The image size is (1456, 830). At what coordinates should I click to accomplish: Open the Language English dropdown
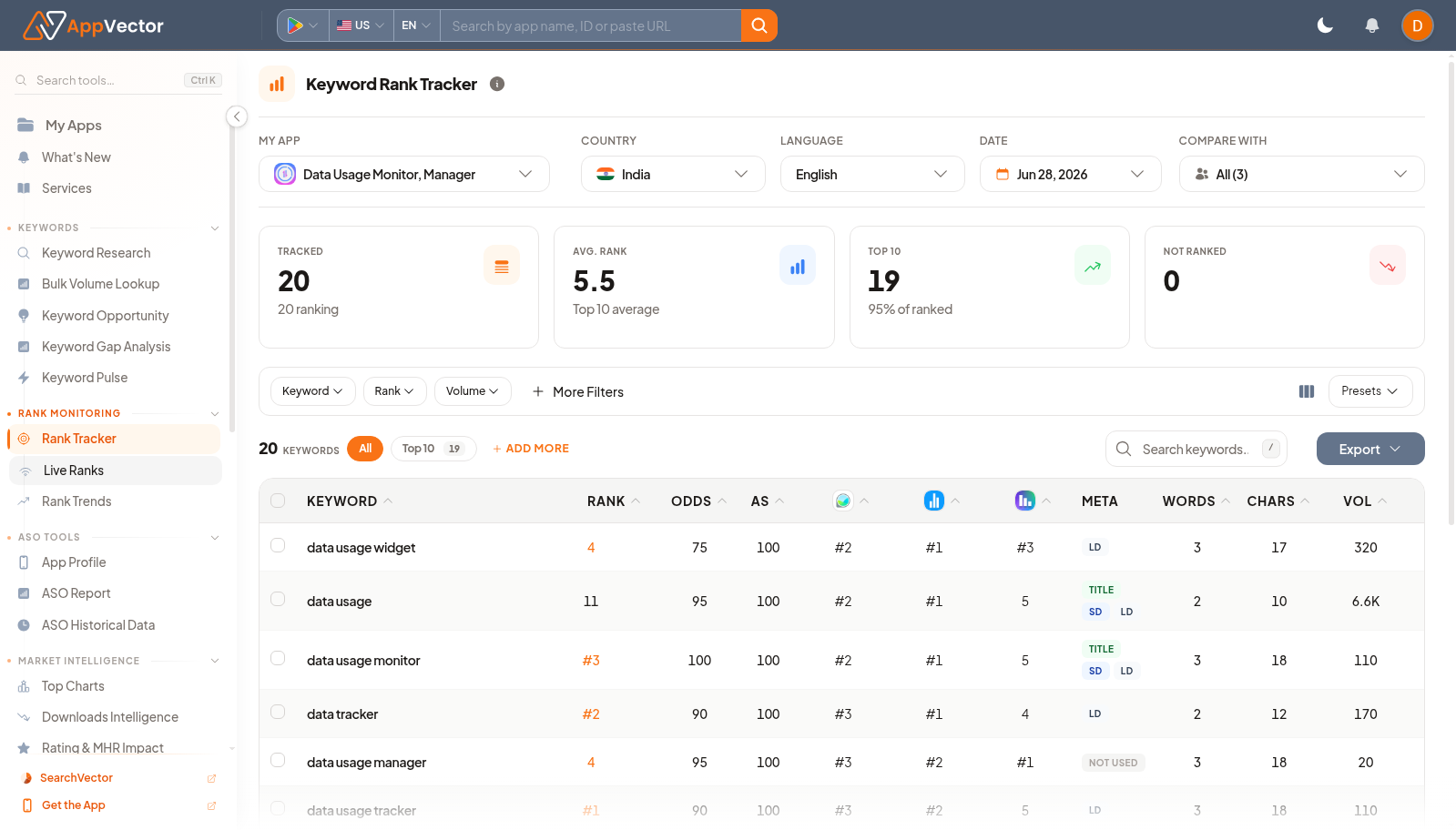click(872, 174)
